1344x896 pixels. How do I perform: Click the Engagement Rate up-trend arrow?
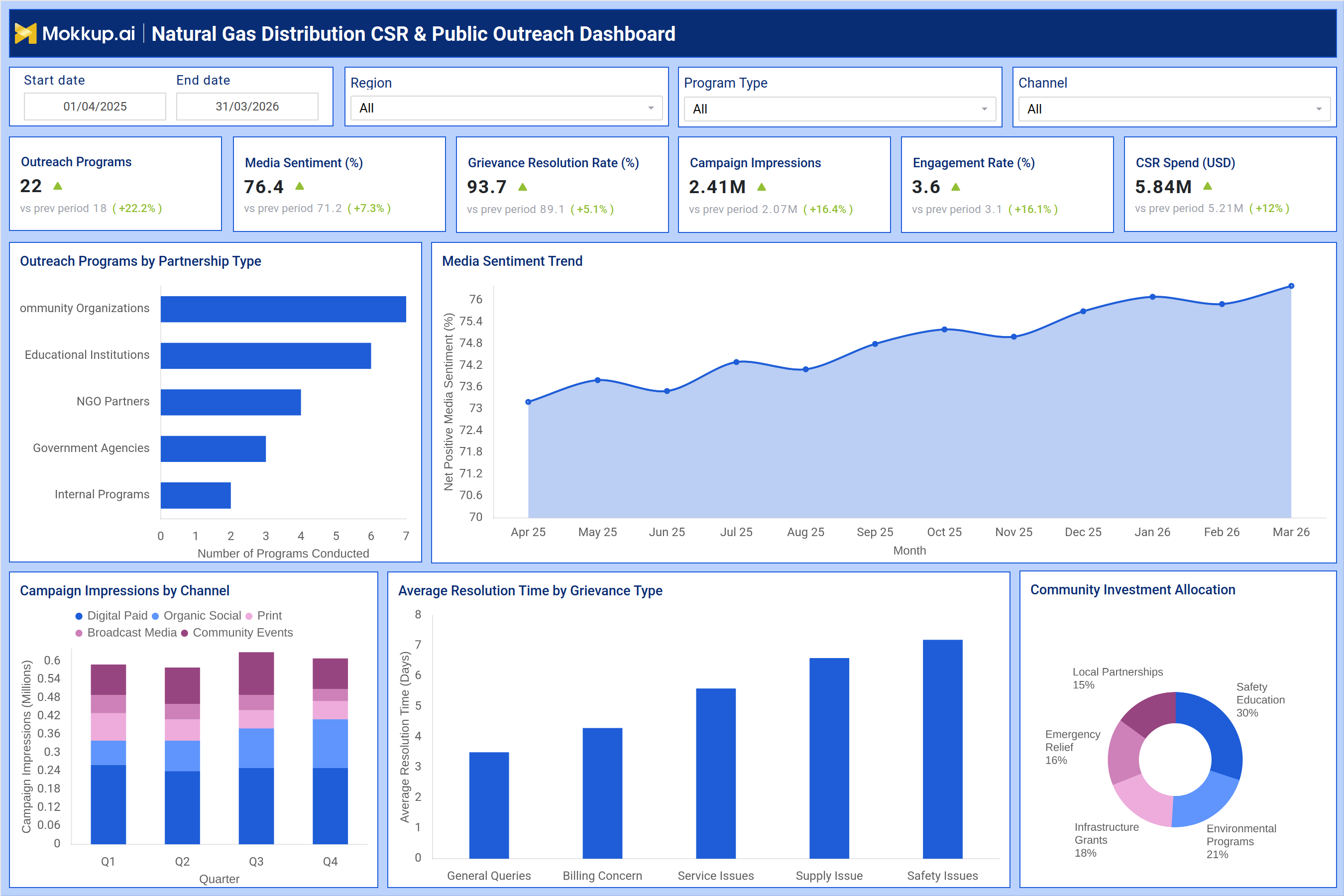tap(956, 187)
